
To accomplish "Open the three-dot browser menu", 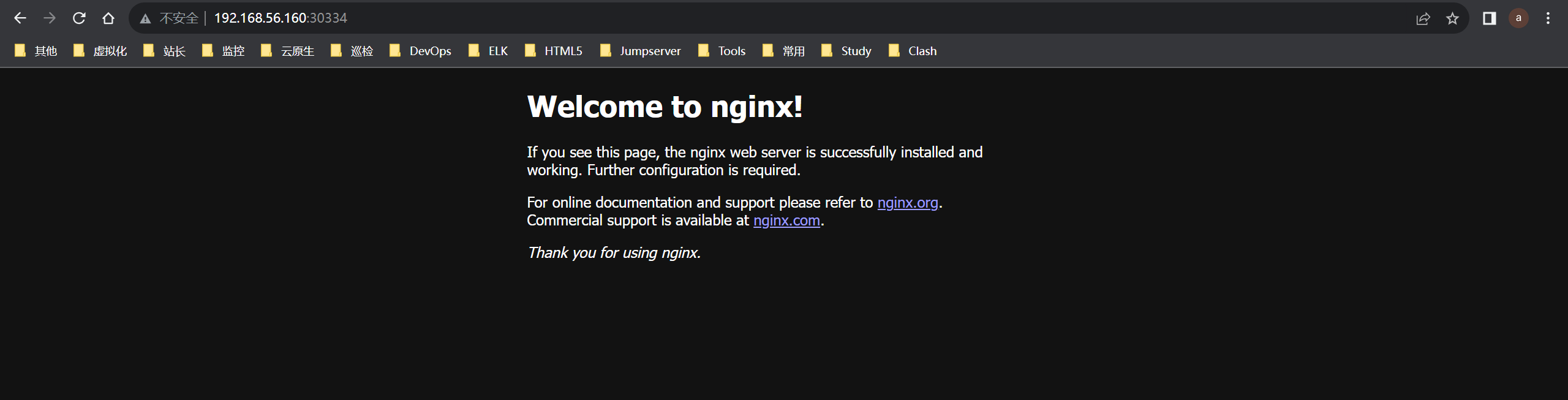I will tap(1548, 18).
